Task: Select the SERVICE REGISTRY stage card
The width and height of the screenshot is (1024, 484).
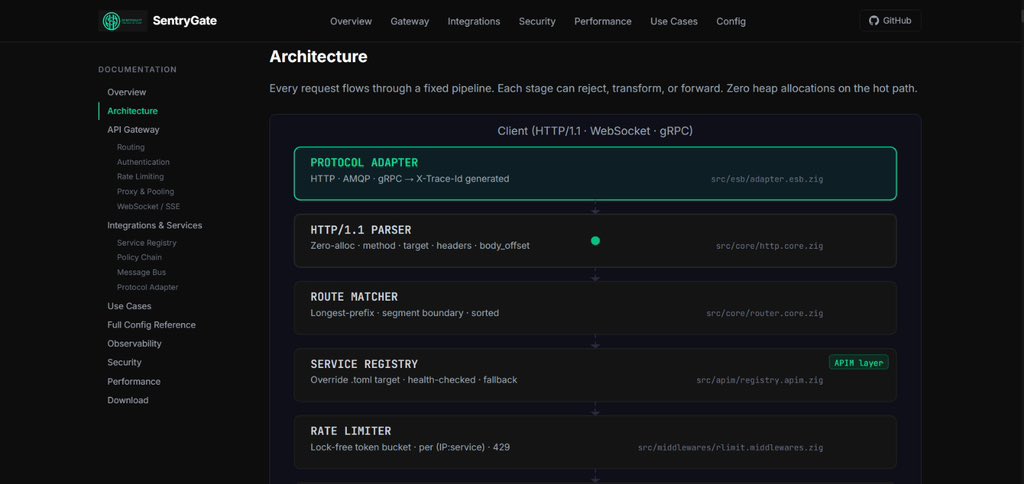Action: 595,375
